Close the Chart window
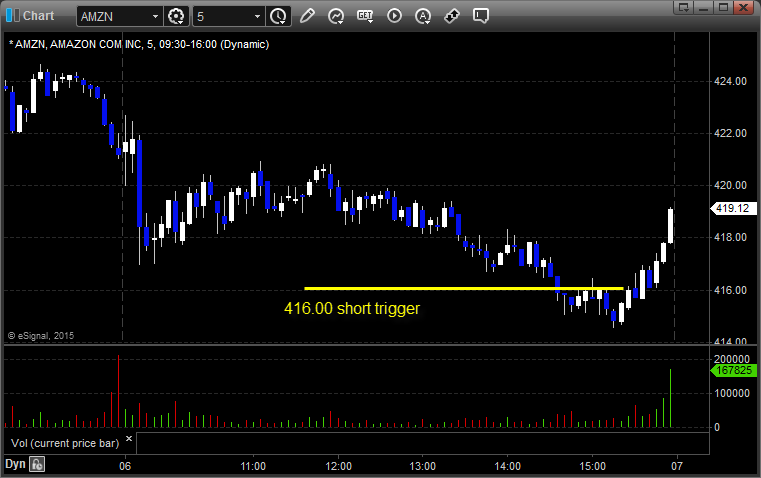 (744, 7)
